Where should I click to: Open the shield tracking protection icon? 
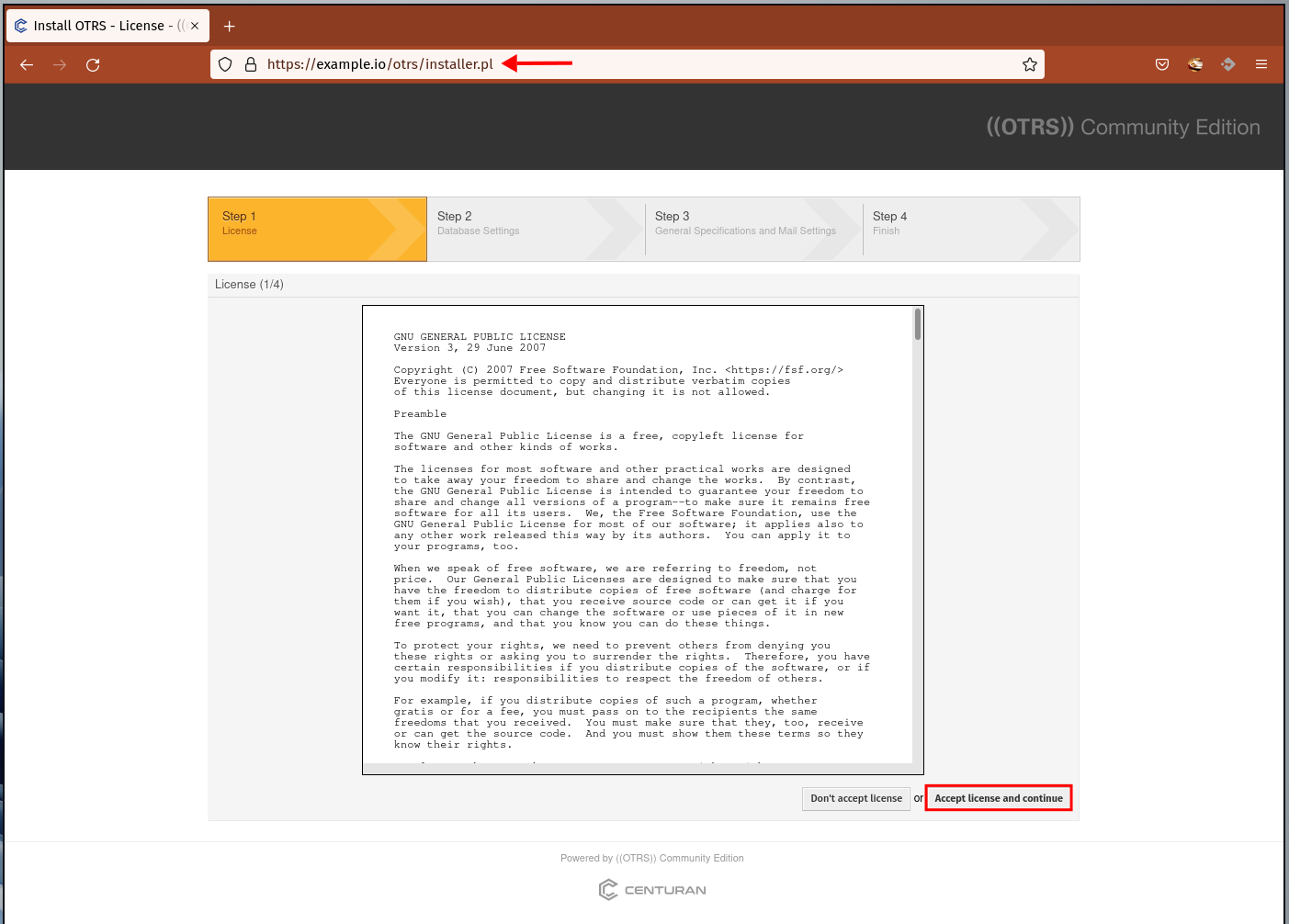click(225, 64)
